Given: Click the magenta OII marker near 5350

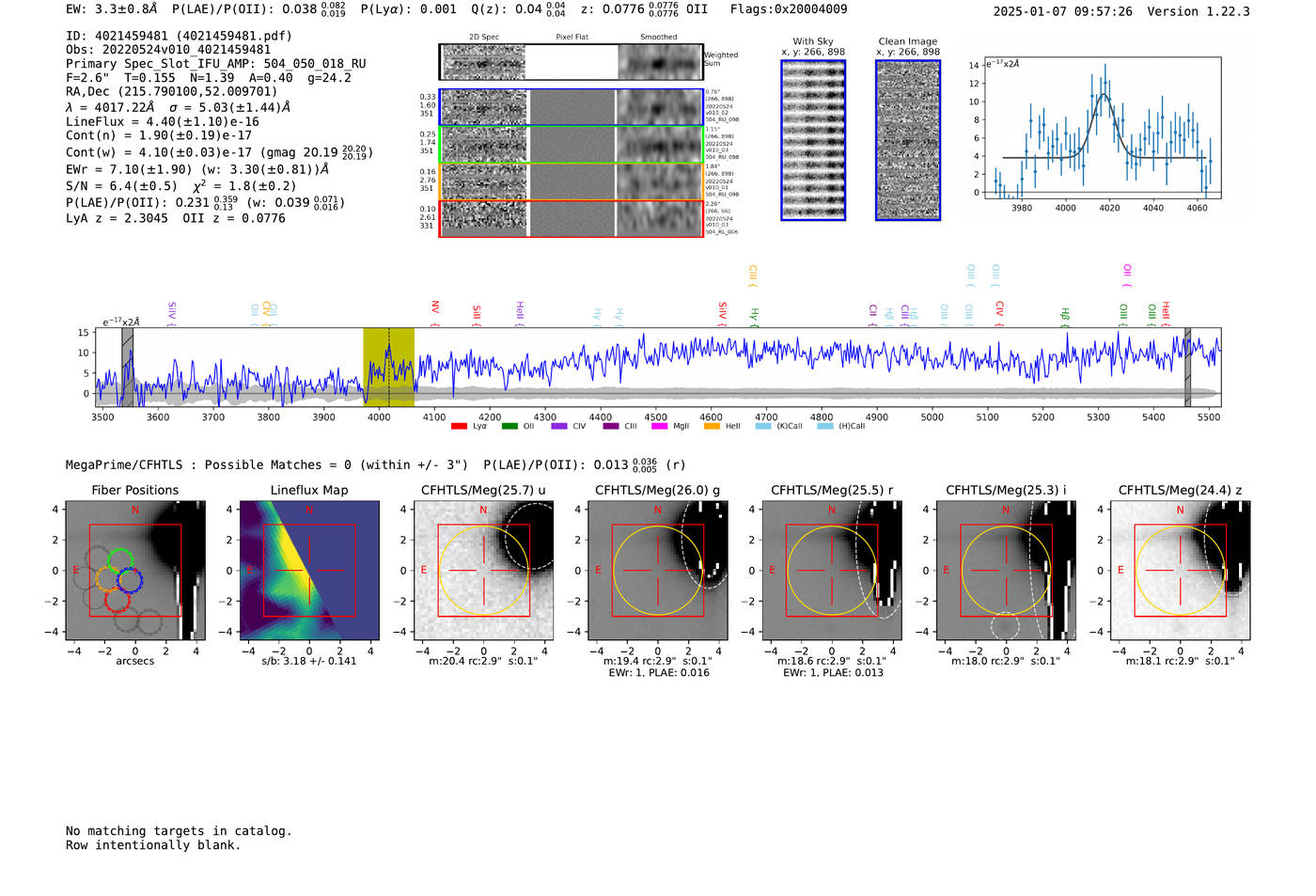Looking at the screenshot, I should tap(1127, 275).
